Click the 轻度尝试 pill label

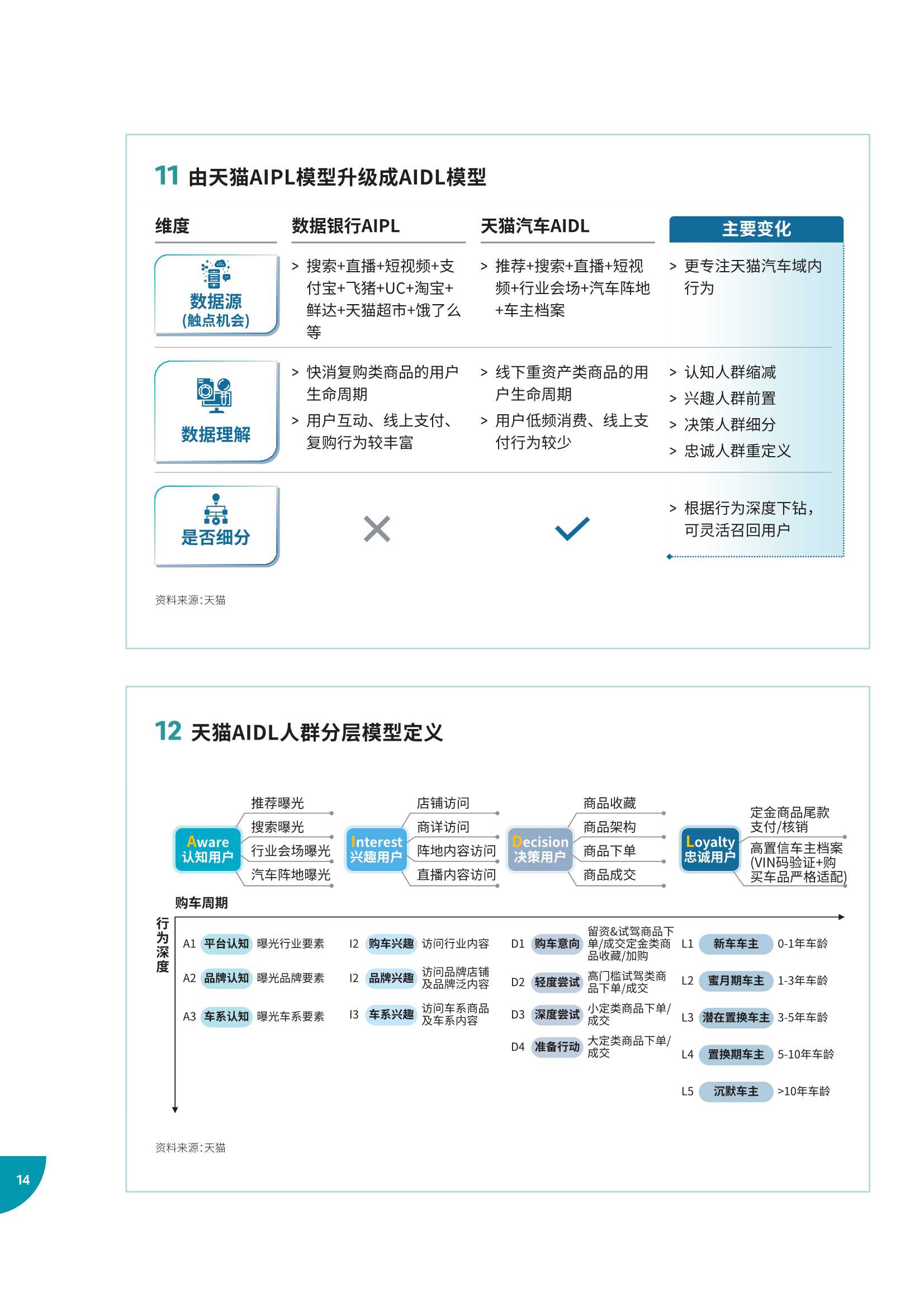(x=557, y=982)
